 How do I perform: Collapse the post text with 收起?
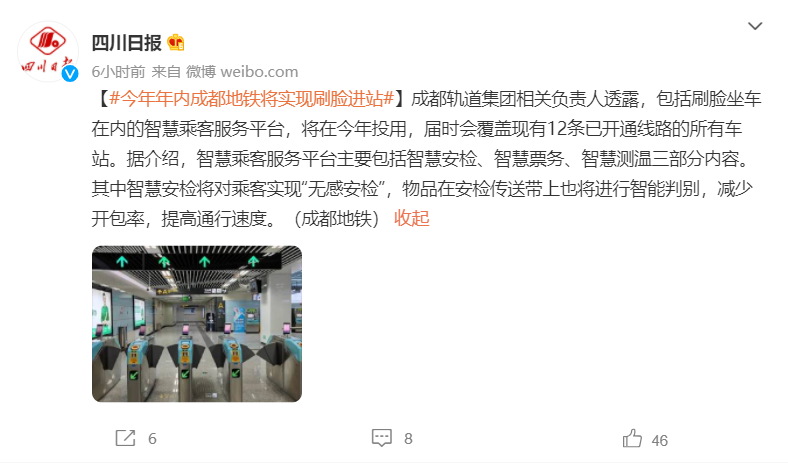412,219
